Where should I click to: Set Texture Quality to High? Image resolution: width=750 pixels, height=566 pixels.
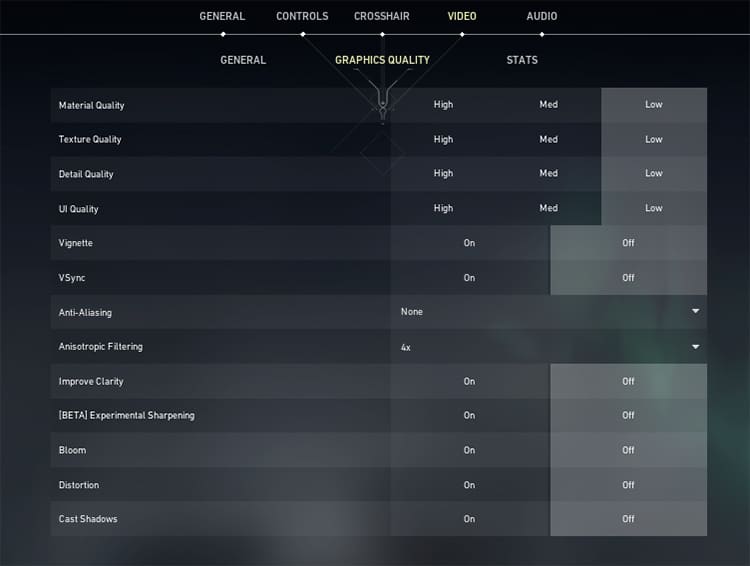pyautogui.click(x=443, y=139)
